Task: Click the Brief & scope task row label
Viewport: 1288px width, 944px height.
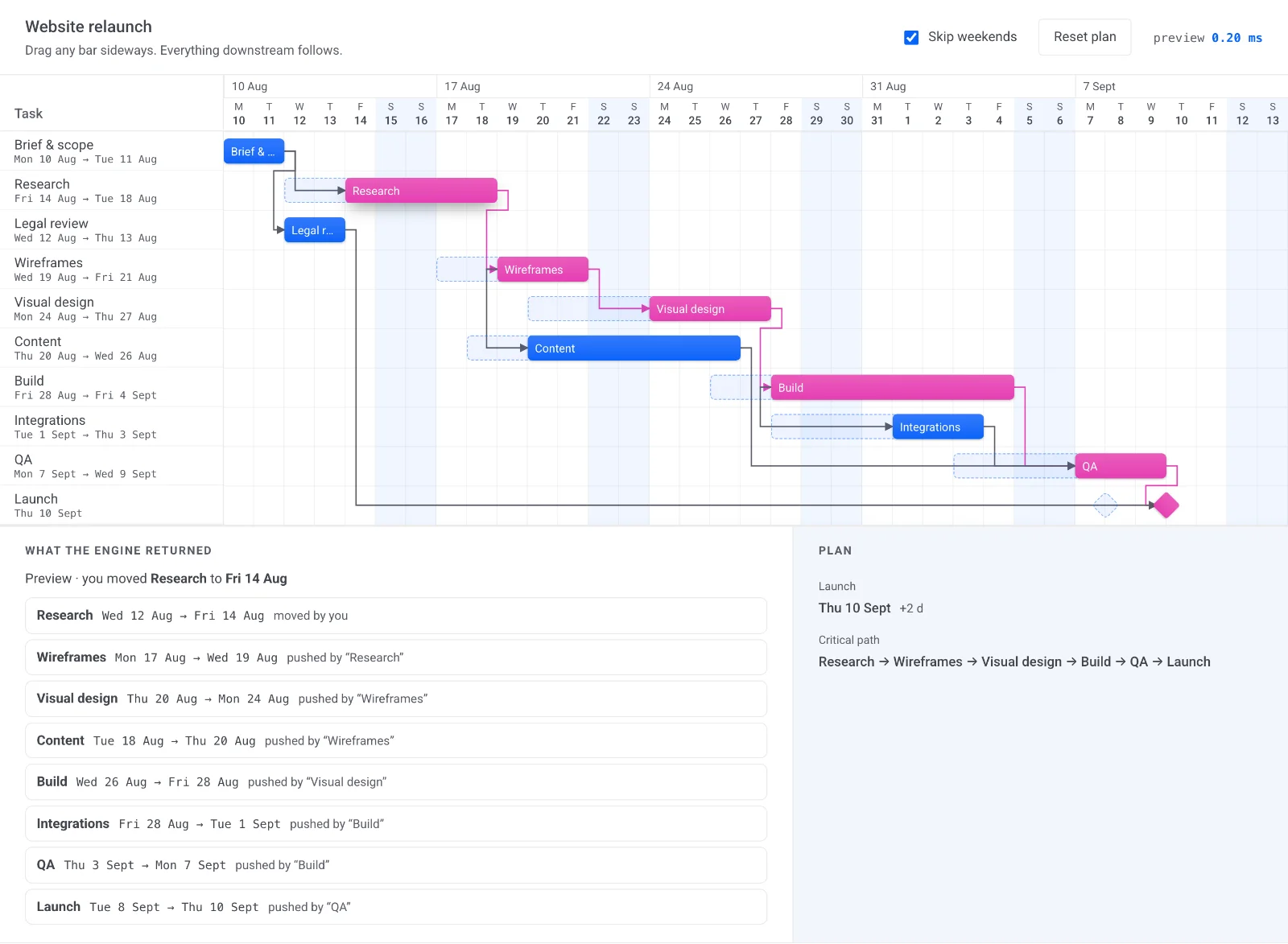Action: click(111, 151)
